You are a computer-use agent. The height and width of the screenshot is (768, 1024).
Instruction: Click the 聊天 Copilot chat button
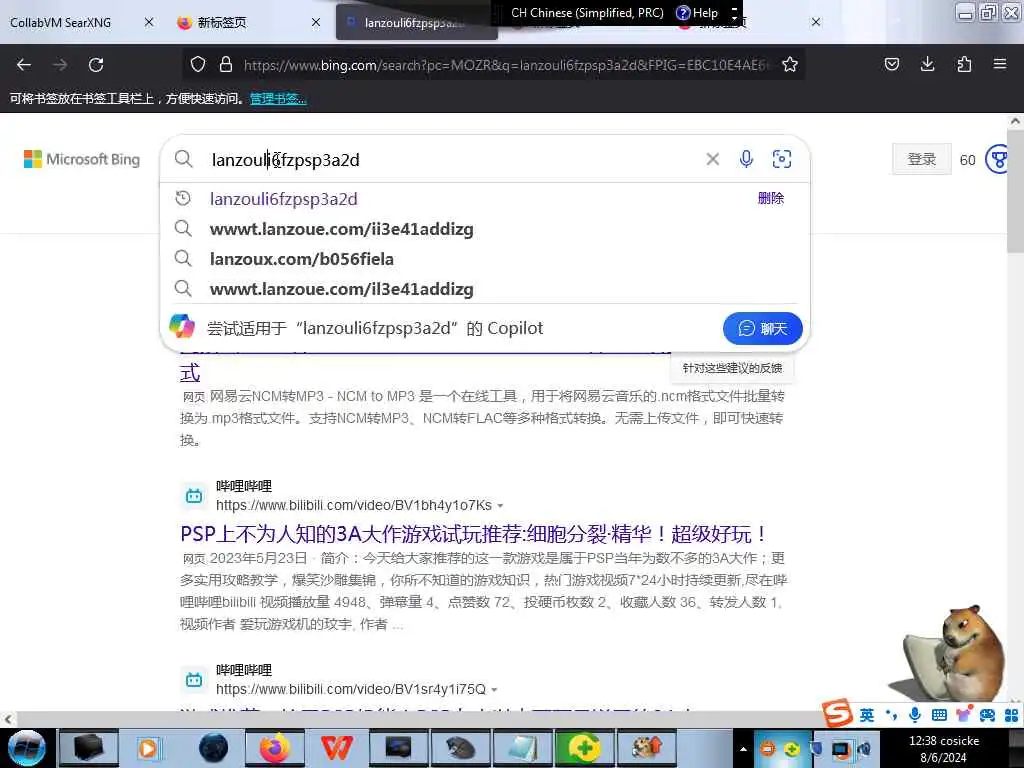[762, 328]
